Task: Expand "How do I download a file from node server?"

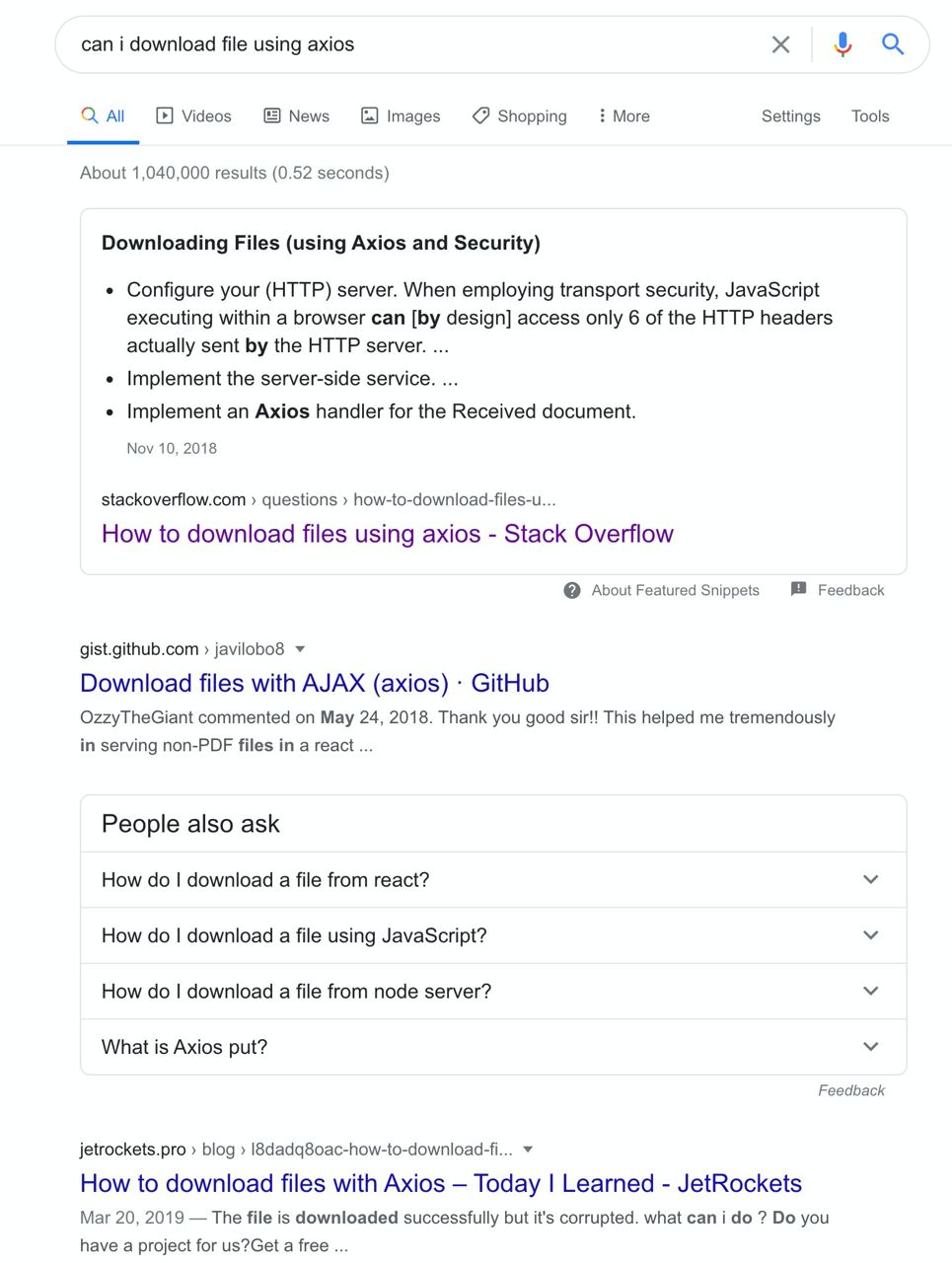Action: (870, 991)
